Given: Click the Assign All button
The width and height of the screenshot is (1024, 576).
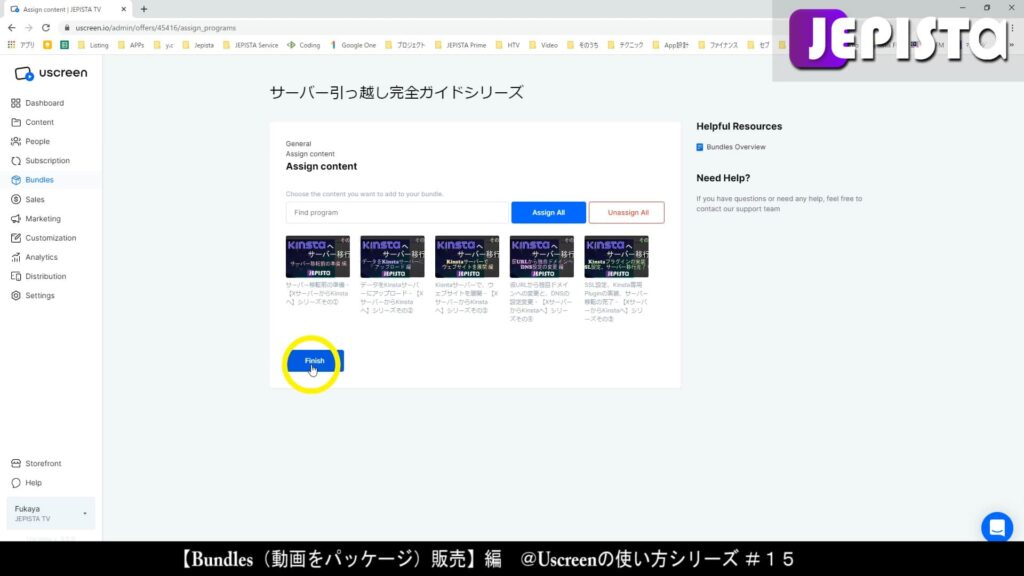Looking at the screenshot, I should click(548, 212).
